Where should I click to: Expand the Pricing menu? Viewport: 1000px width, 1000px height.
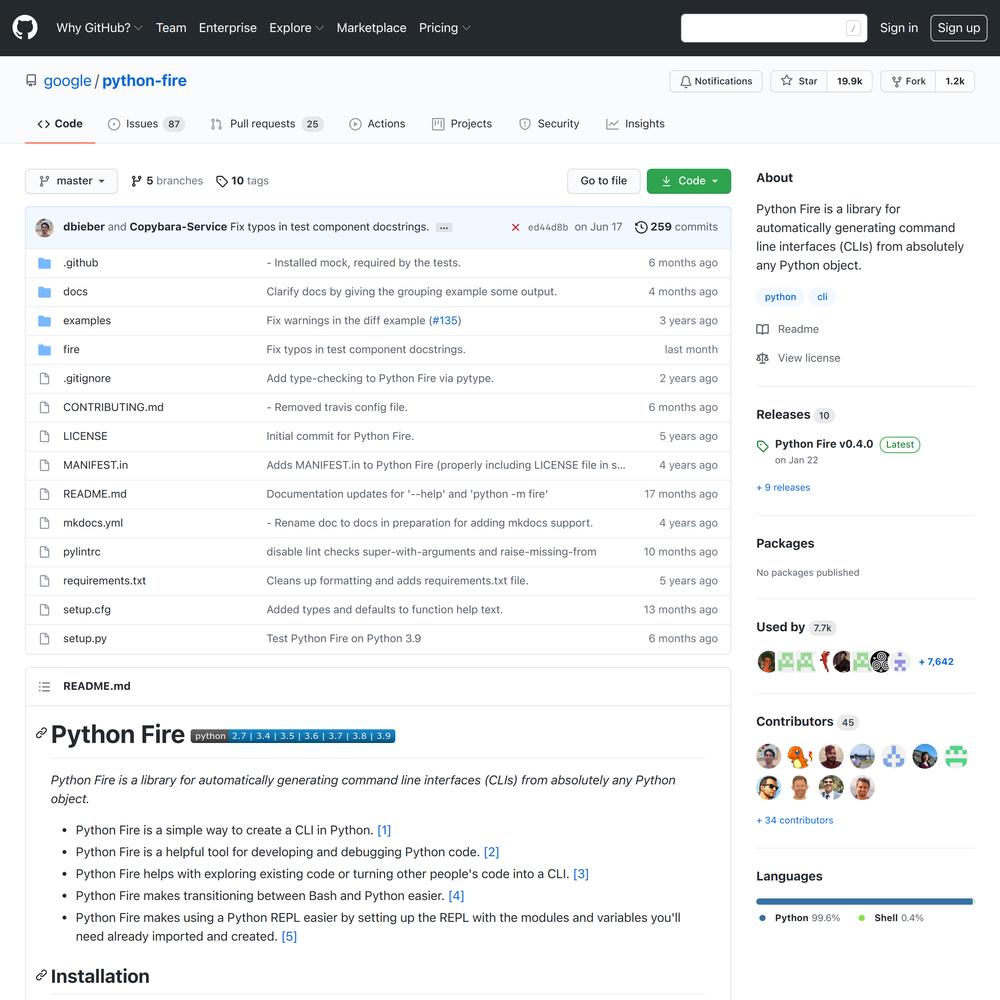(445, 28)
